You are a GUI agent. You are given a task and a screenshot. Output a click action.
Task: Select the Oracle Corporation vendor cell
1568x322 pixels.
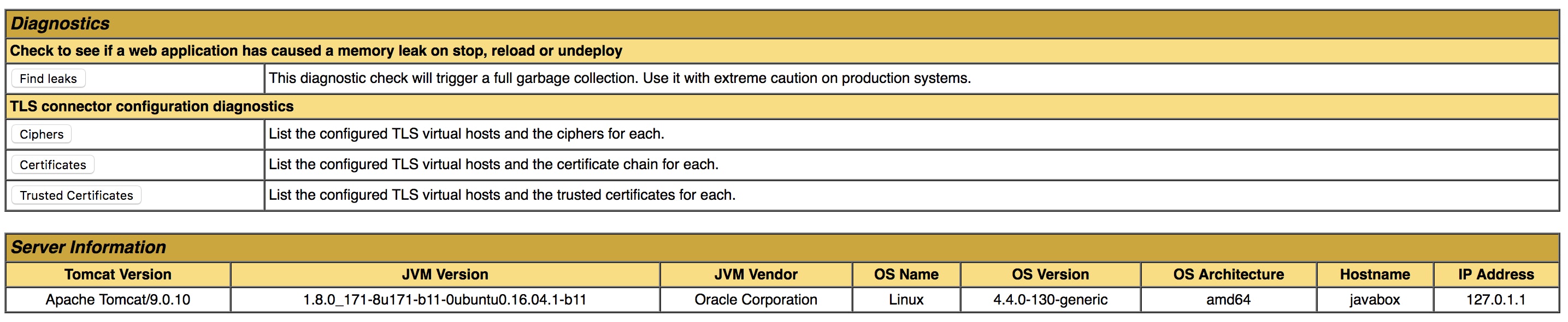pyautogui.click(x=756, y=300)
